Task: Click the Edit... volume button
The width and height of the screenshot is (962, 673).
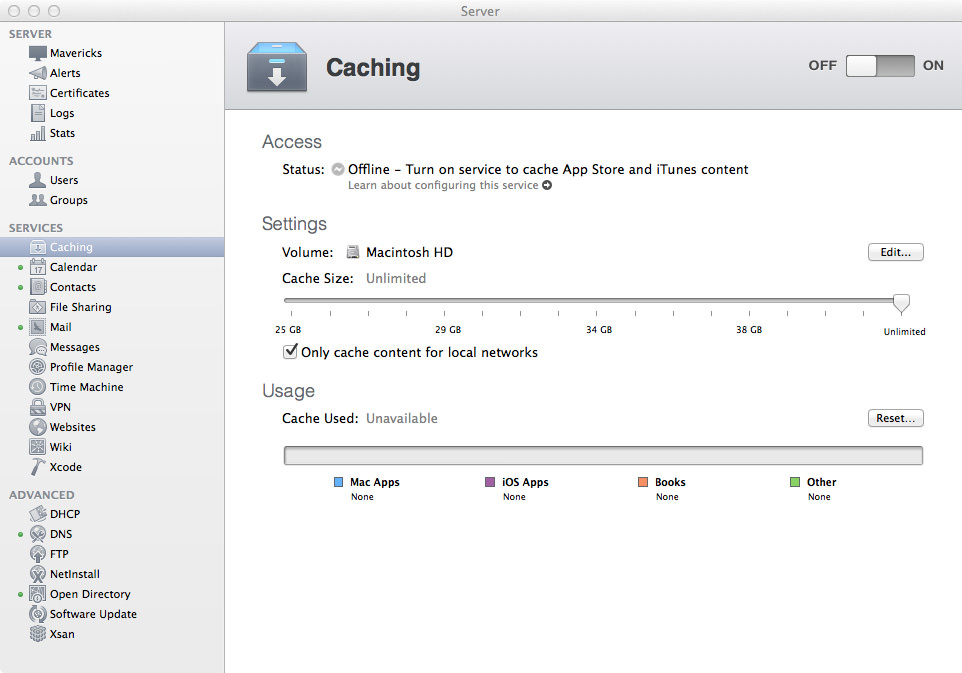Action: click(x=895, y=252)
